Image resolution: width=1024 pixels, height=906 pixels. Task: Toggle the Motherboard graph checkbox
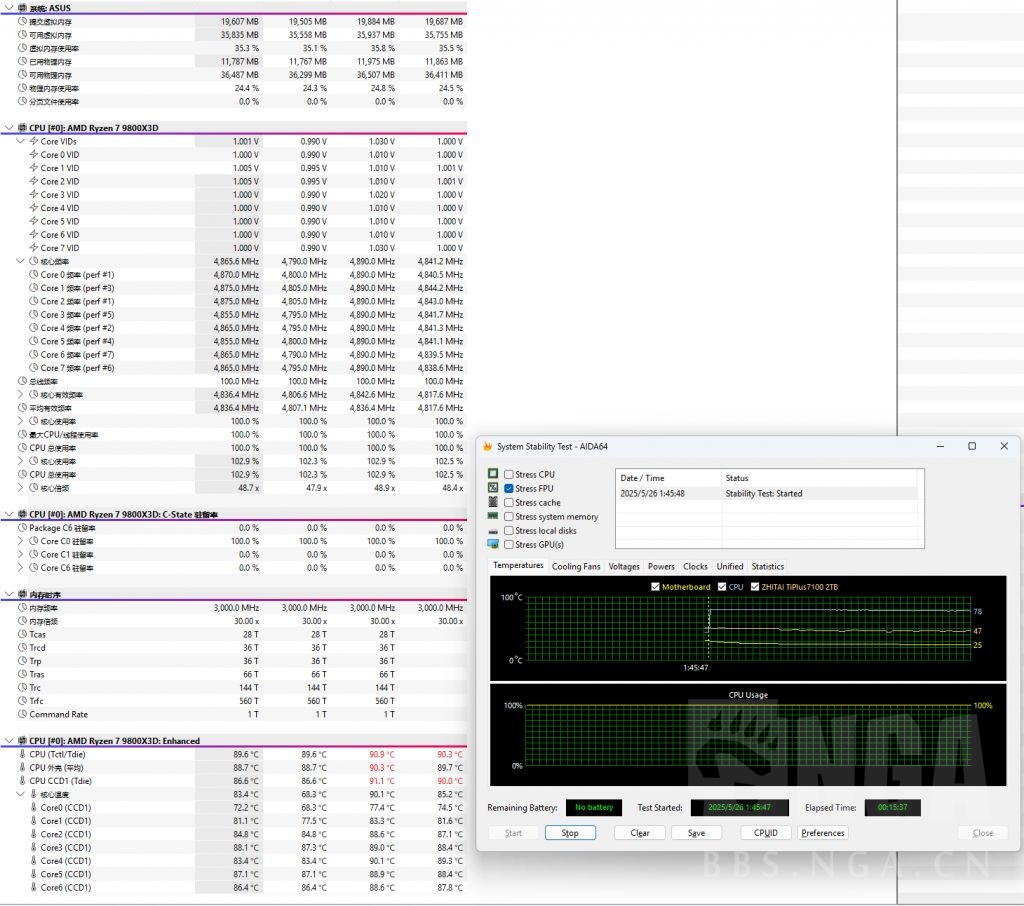pos(655,587)
